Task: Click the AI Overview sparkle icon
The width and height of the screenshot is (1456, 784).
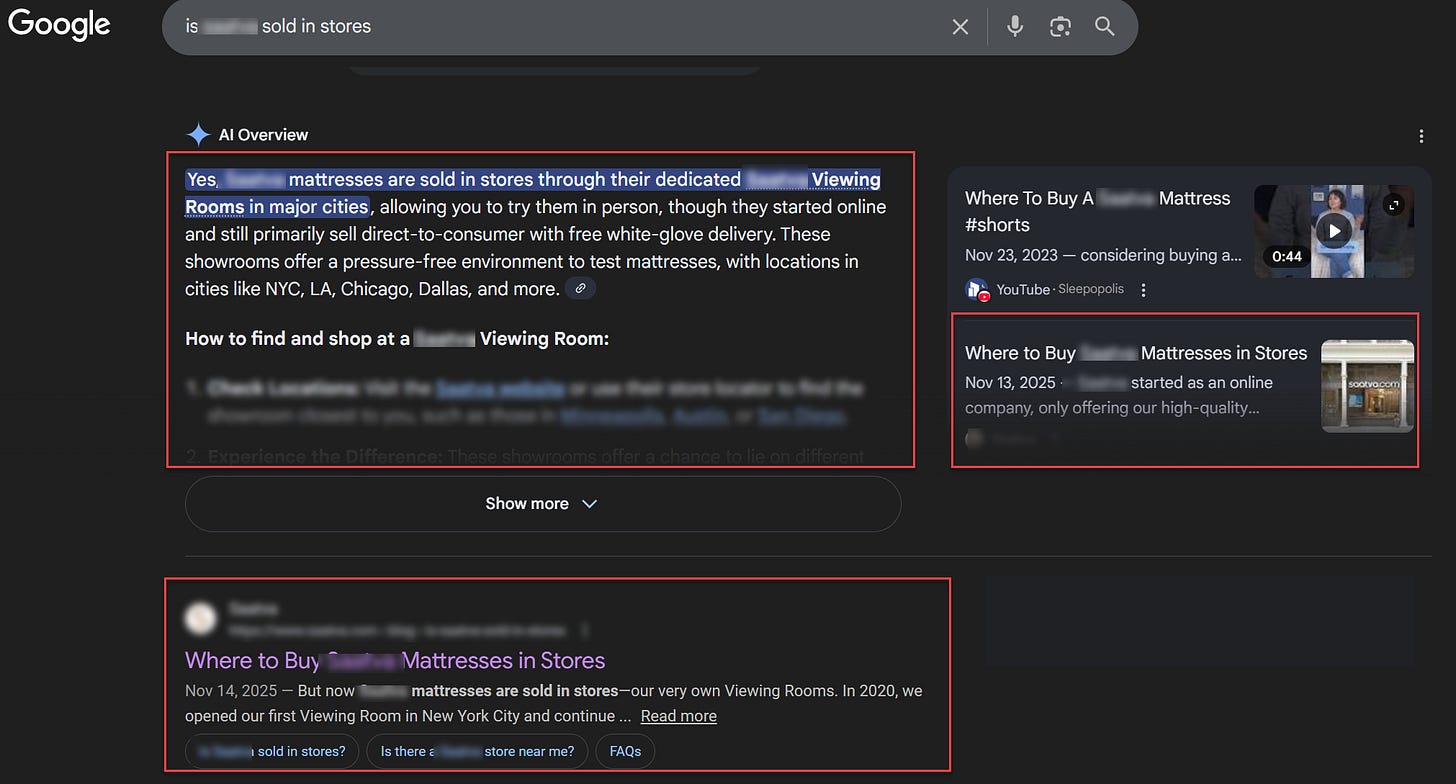Action: point(198,135)
